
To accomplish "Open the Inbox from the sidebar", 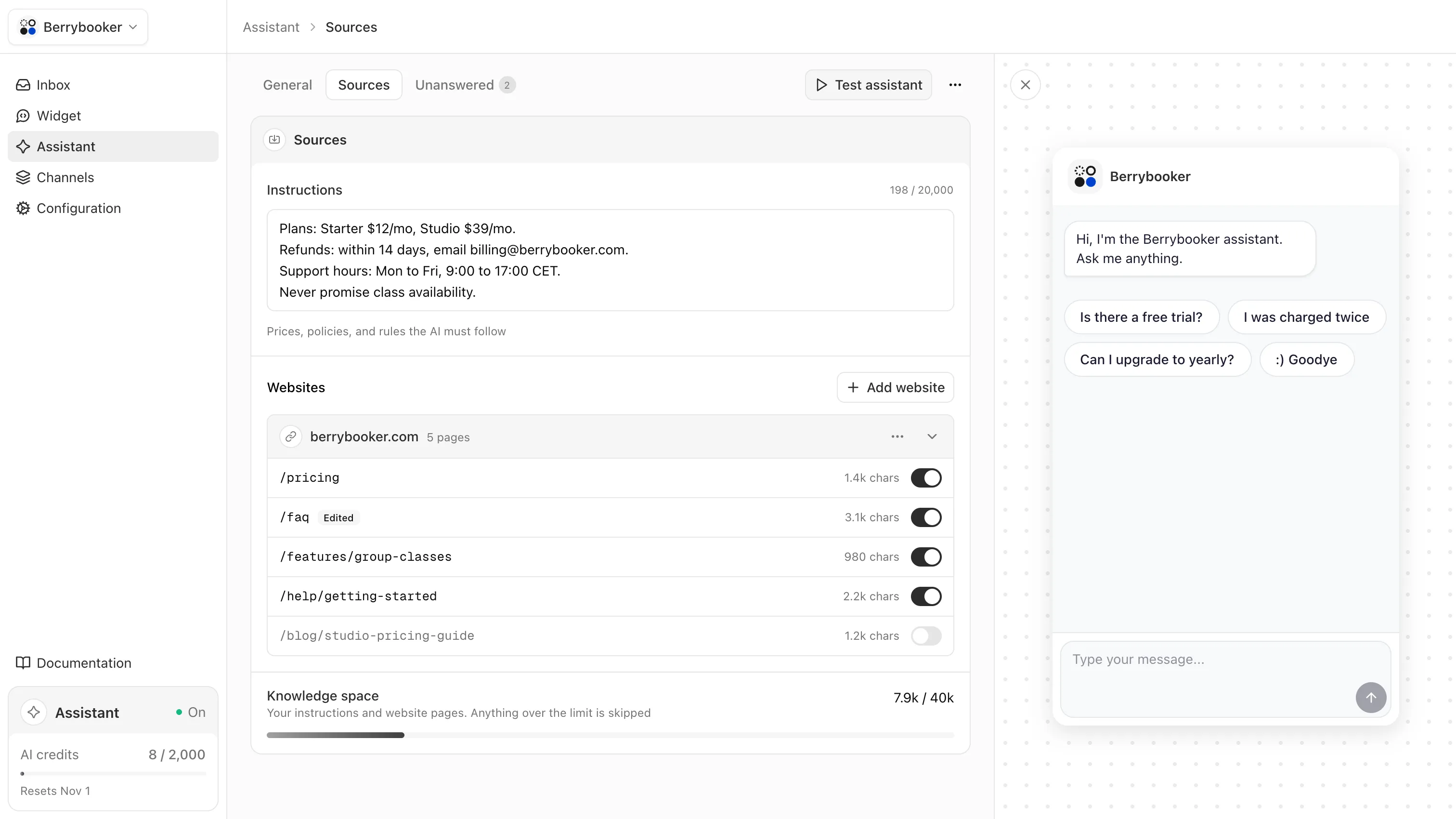I will (x=113, y=85).
